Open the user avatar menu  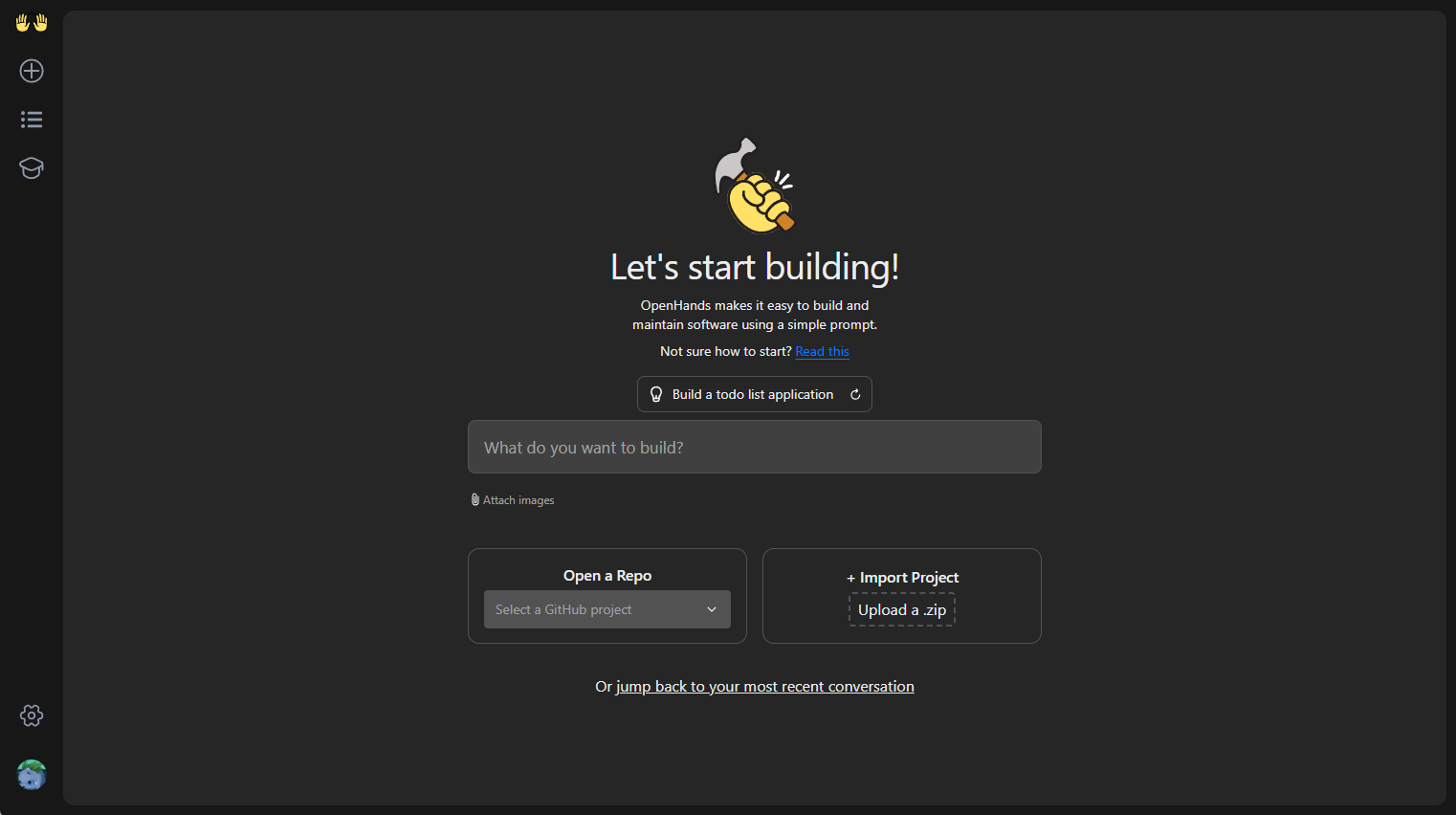(32, 775)
